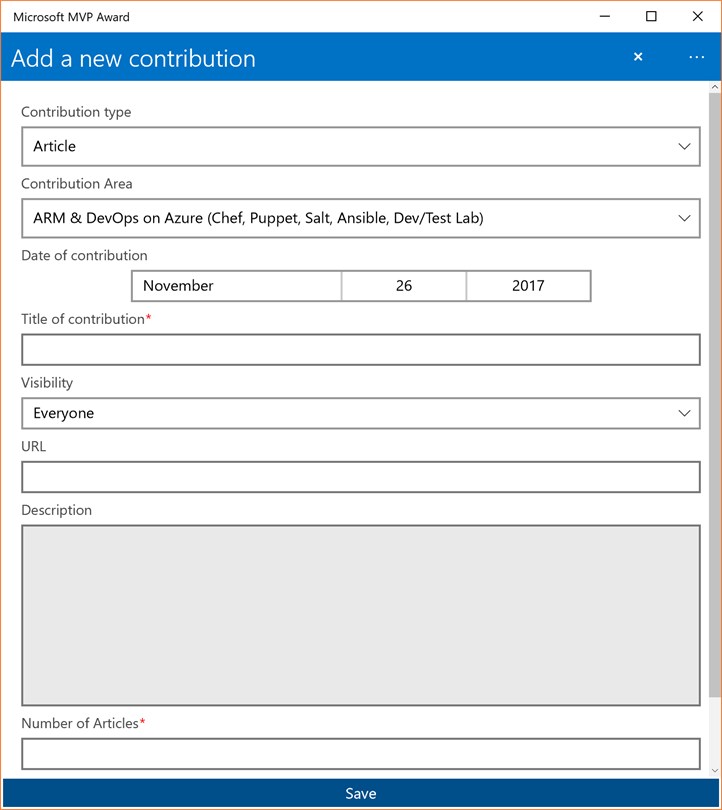Focus the Description text area

(x=360, y=615)
